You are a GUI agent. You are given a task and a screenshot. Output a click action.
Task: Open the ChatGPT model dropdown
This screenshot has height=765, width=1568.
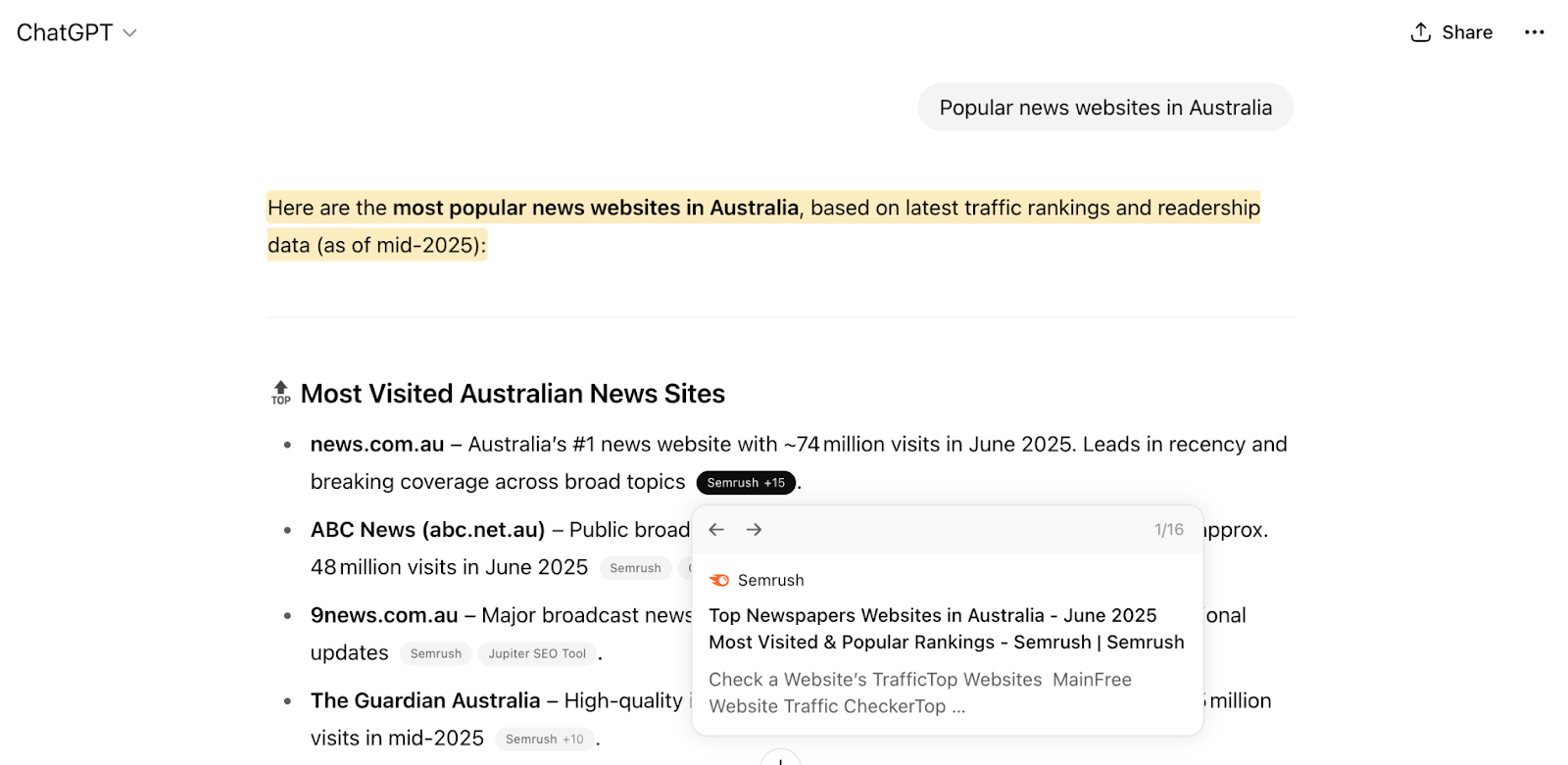tap(76, 32)
